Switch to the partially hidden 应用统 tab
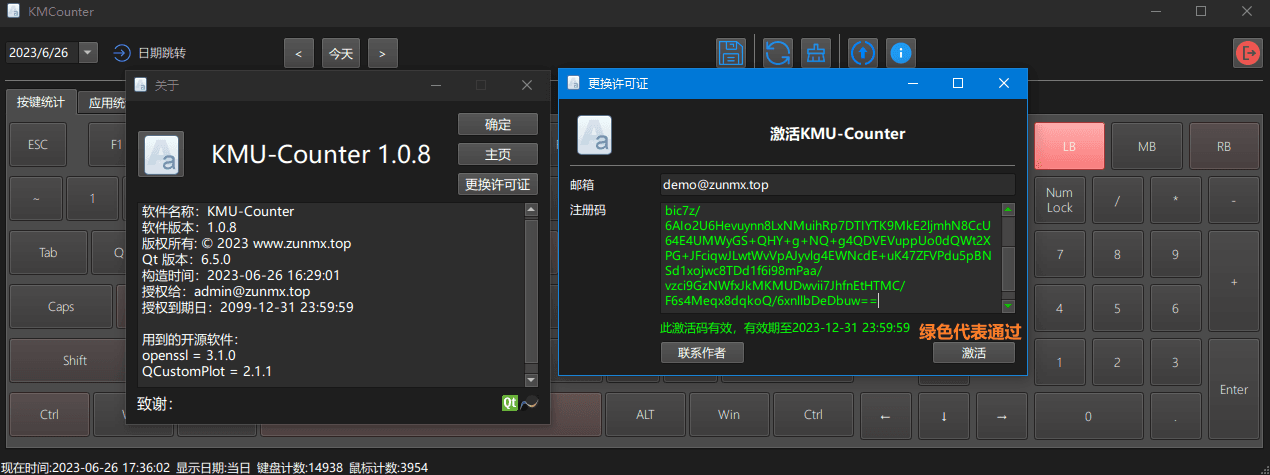Viewport: 1270px width, 475px height. 103,103
